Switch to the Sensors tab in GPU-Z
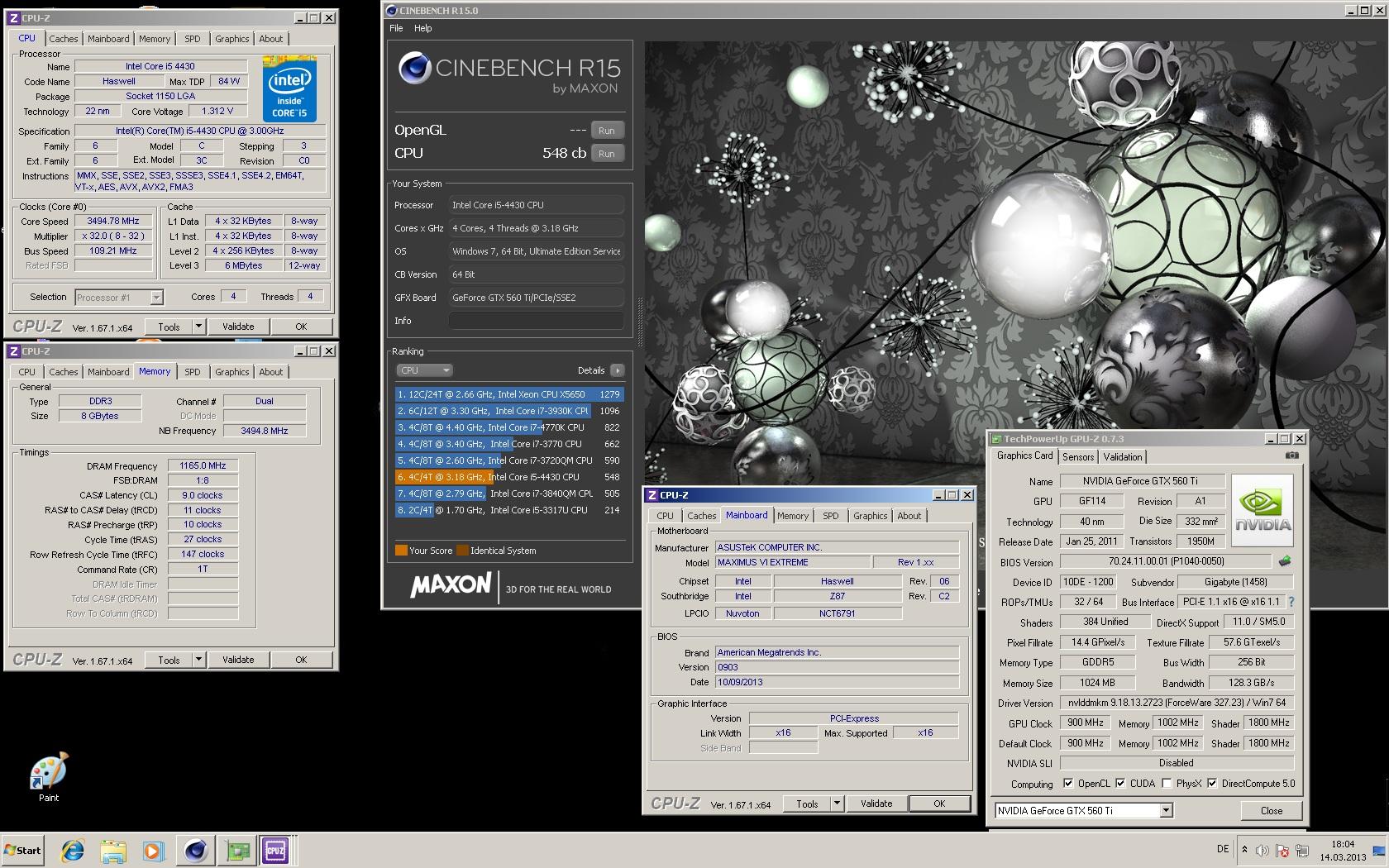 pyautogui.click(x=1078, y=457)
